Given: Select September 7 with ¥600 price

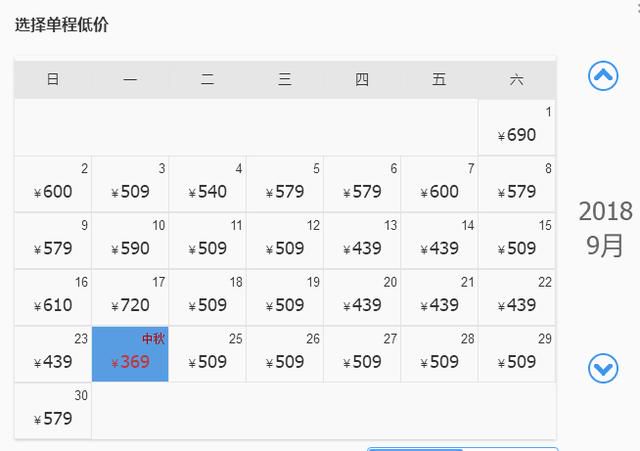Looking at the screenshot, I should click(x=439, y=184).
